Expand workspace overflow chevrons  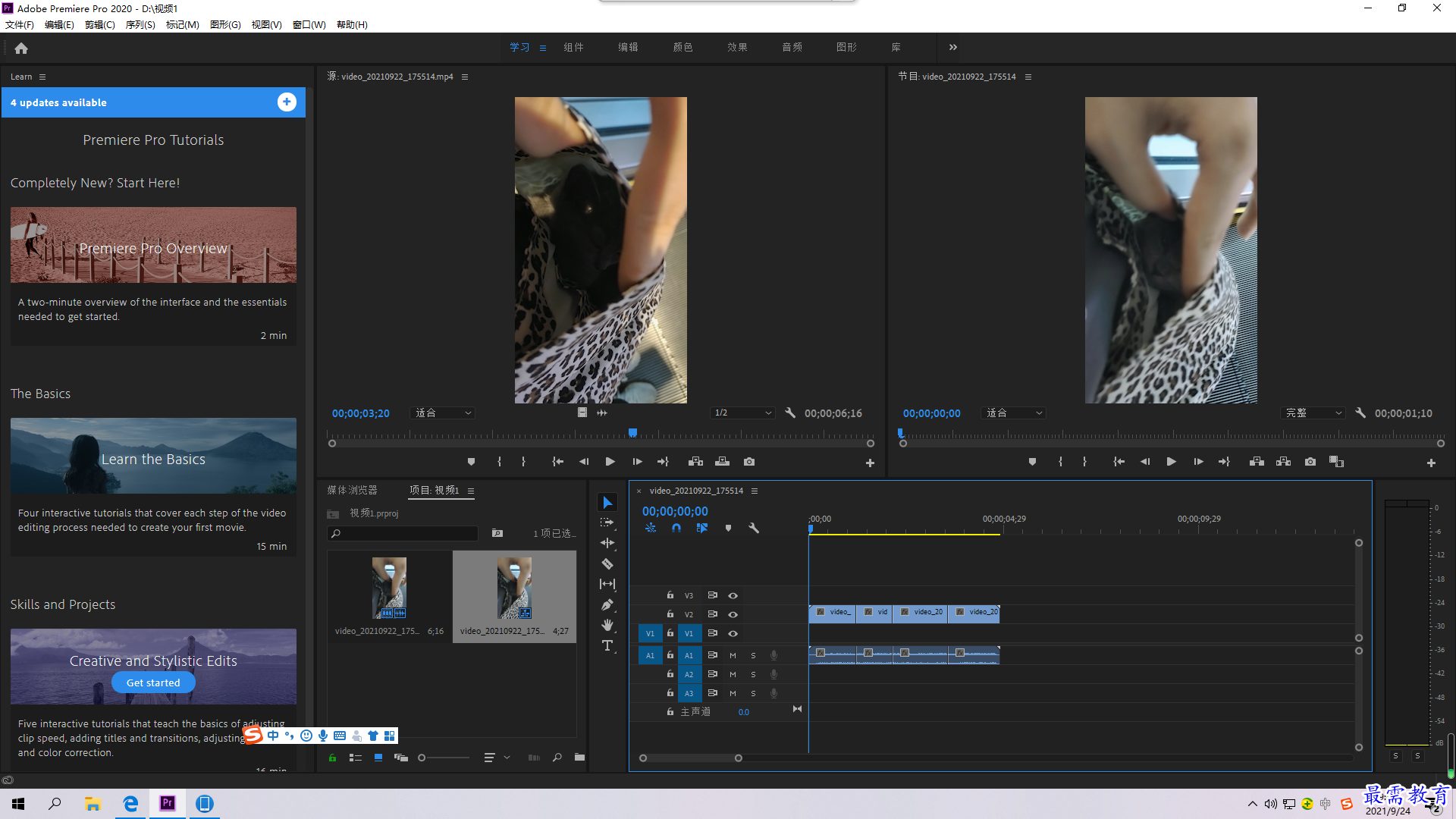(952, 47)
